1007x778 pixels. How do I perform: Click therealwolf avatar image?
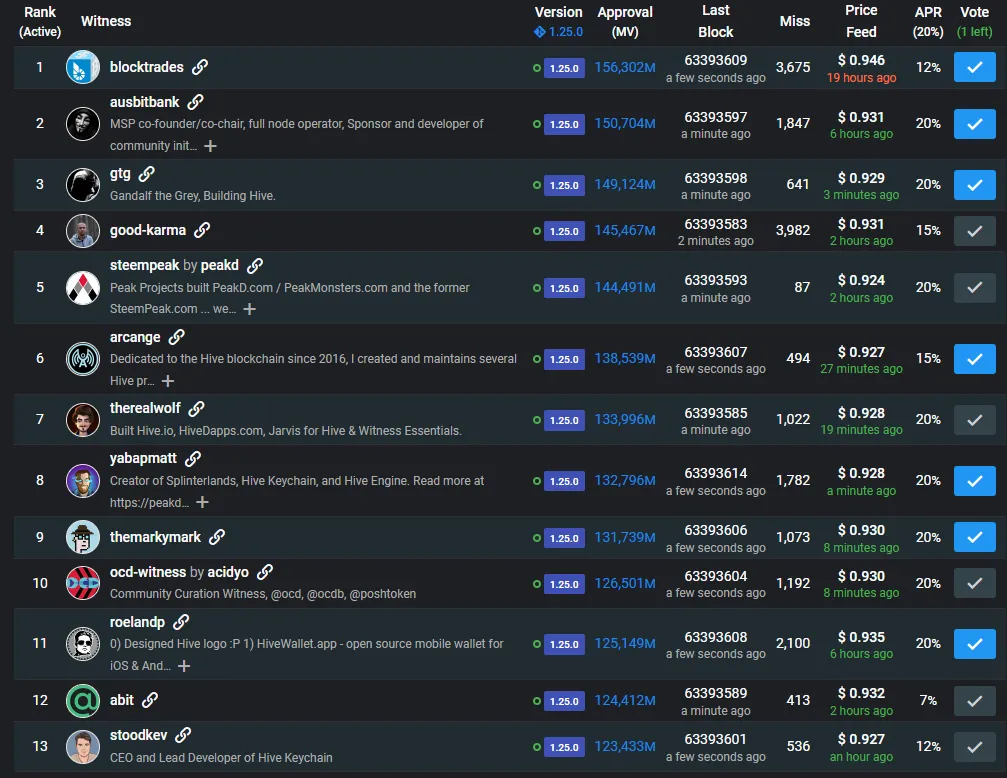pyautogui.click(x=83, y=420)
